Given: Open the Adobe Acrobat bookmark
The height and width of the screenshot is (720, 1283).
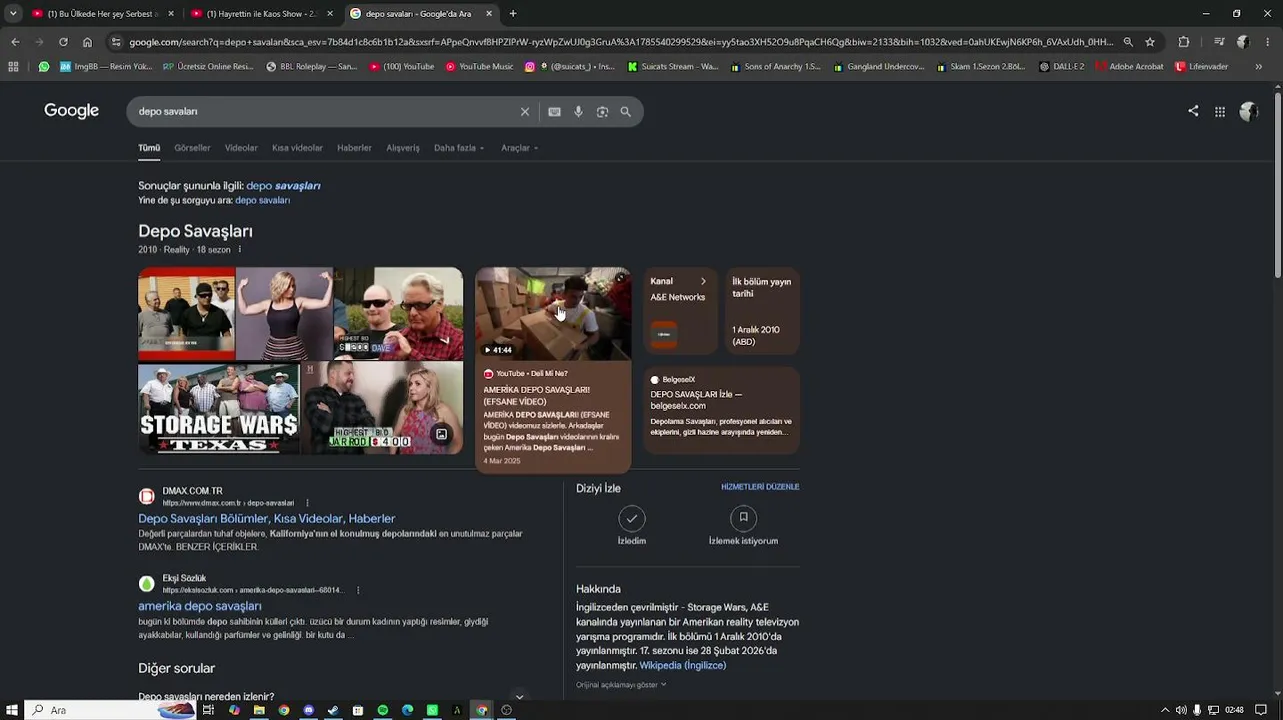Looking at the screenshot, I should tap(1130, 67).
